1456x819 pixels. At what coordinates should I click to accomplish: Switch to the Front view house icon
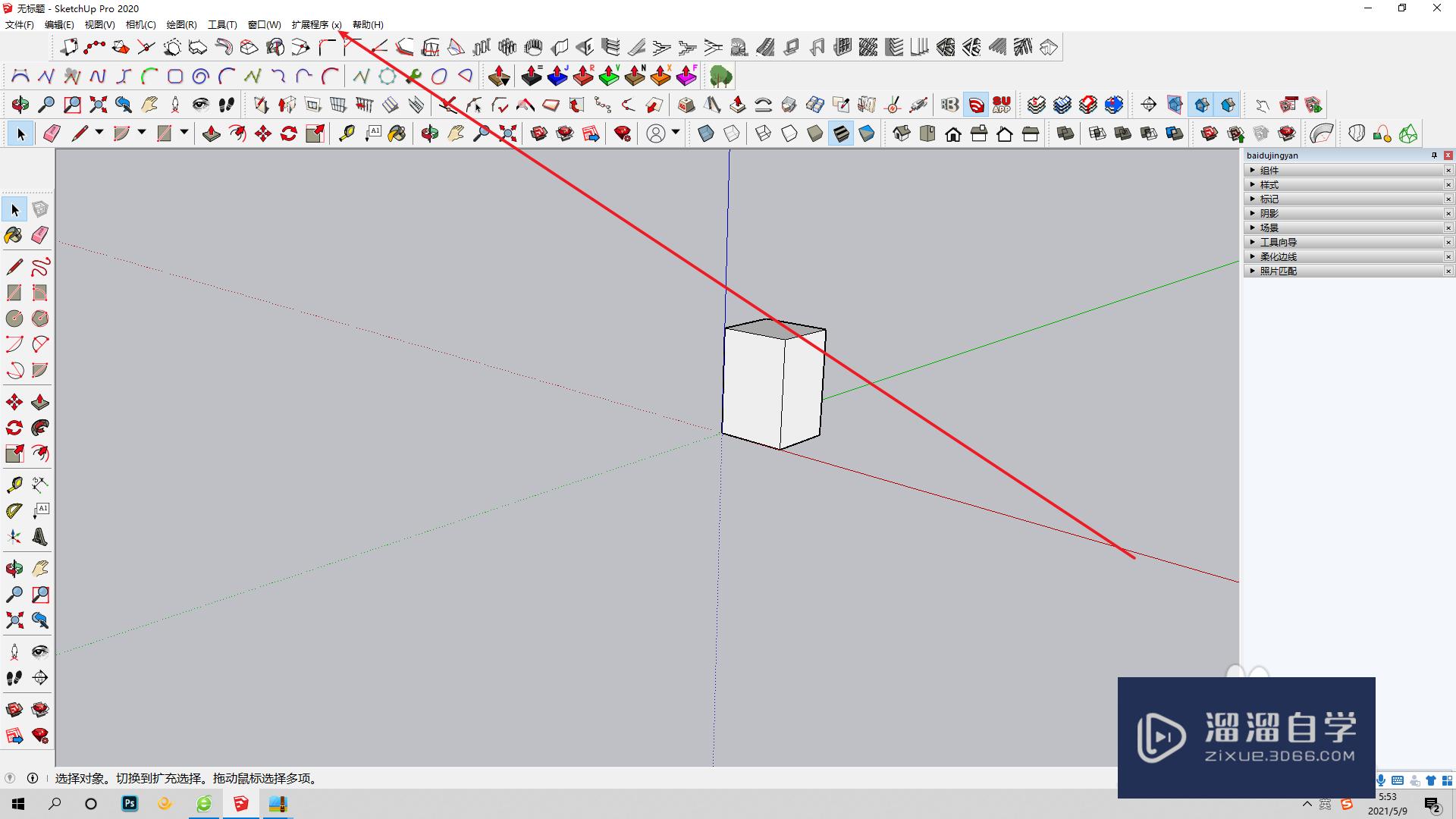(x=953, y=134)
